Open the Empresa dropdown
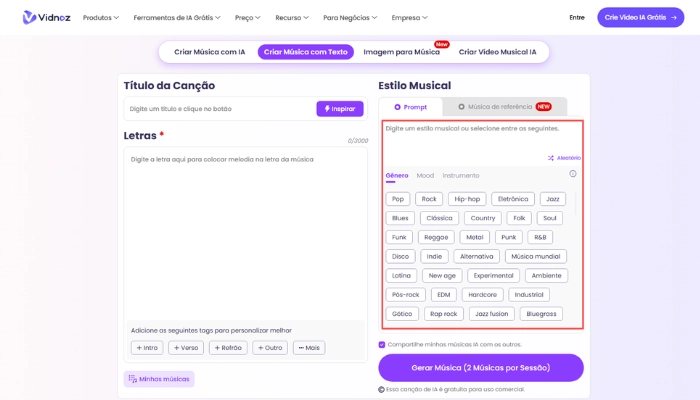Screen dimensions: 700x400 pos(410,17)
